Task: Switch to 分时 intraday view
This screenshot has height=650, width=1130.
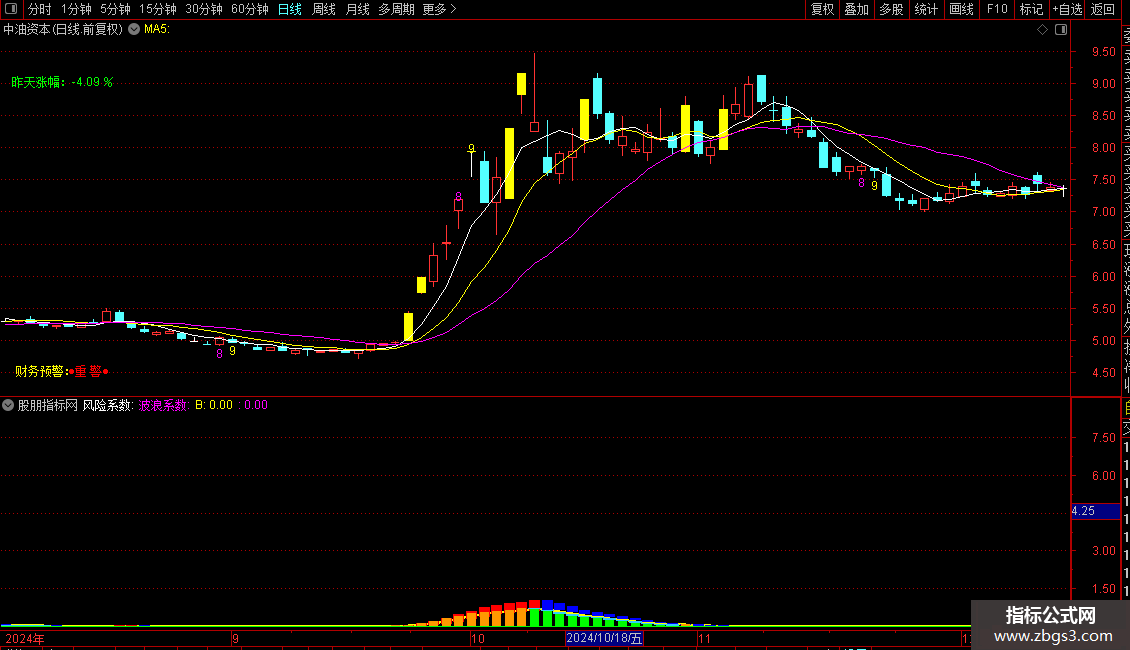Action: pos(40,9)
